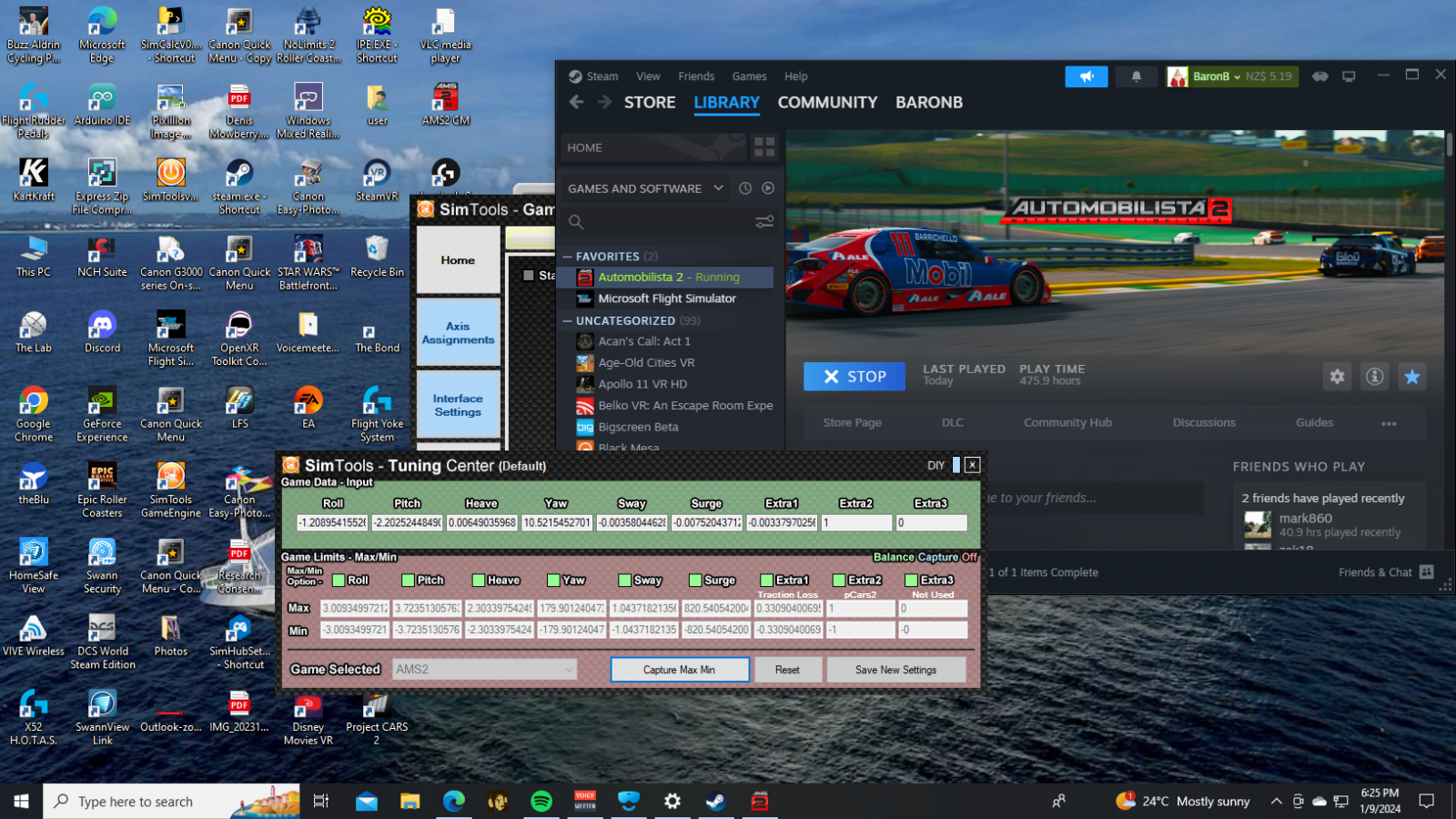Switch Steam to Big Picture mode
Screen dimensions: 1456x819
(x=1349, y=76)
